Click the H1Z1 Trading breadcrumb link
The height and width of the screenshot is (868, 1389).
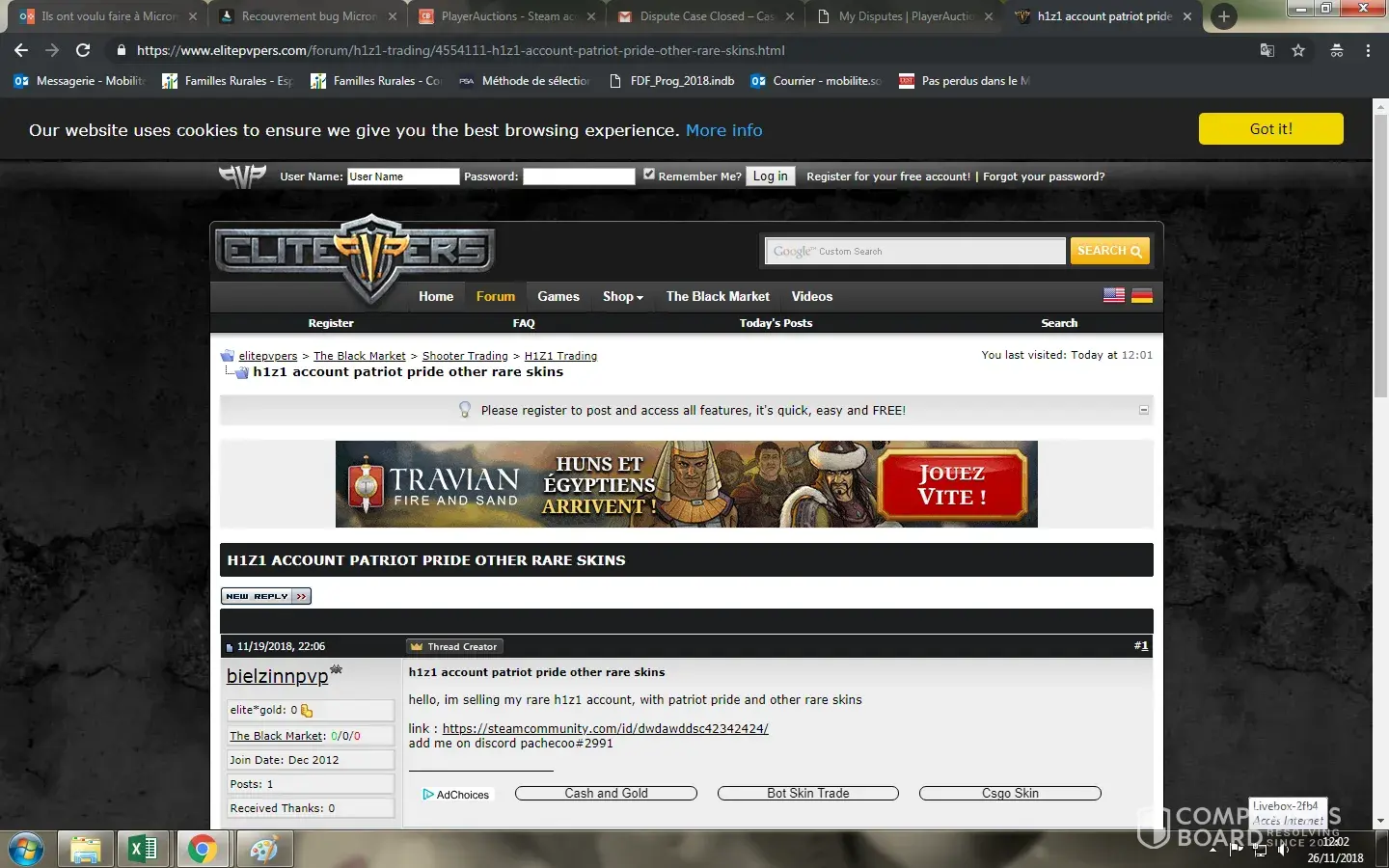click(x=560, y=356)
